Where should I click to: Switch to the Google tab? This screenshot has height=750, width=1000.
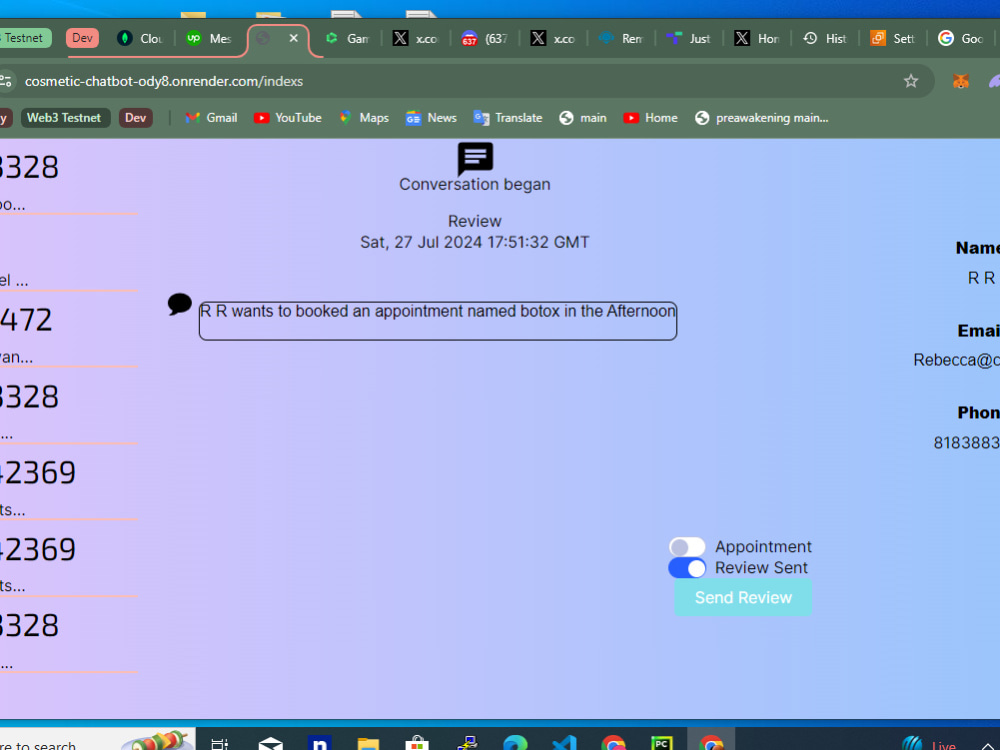tap(962, 38)
